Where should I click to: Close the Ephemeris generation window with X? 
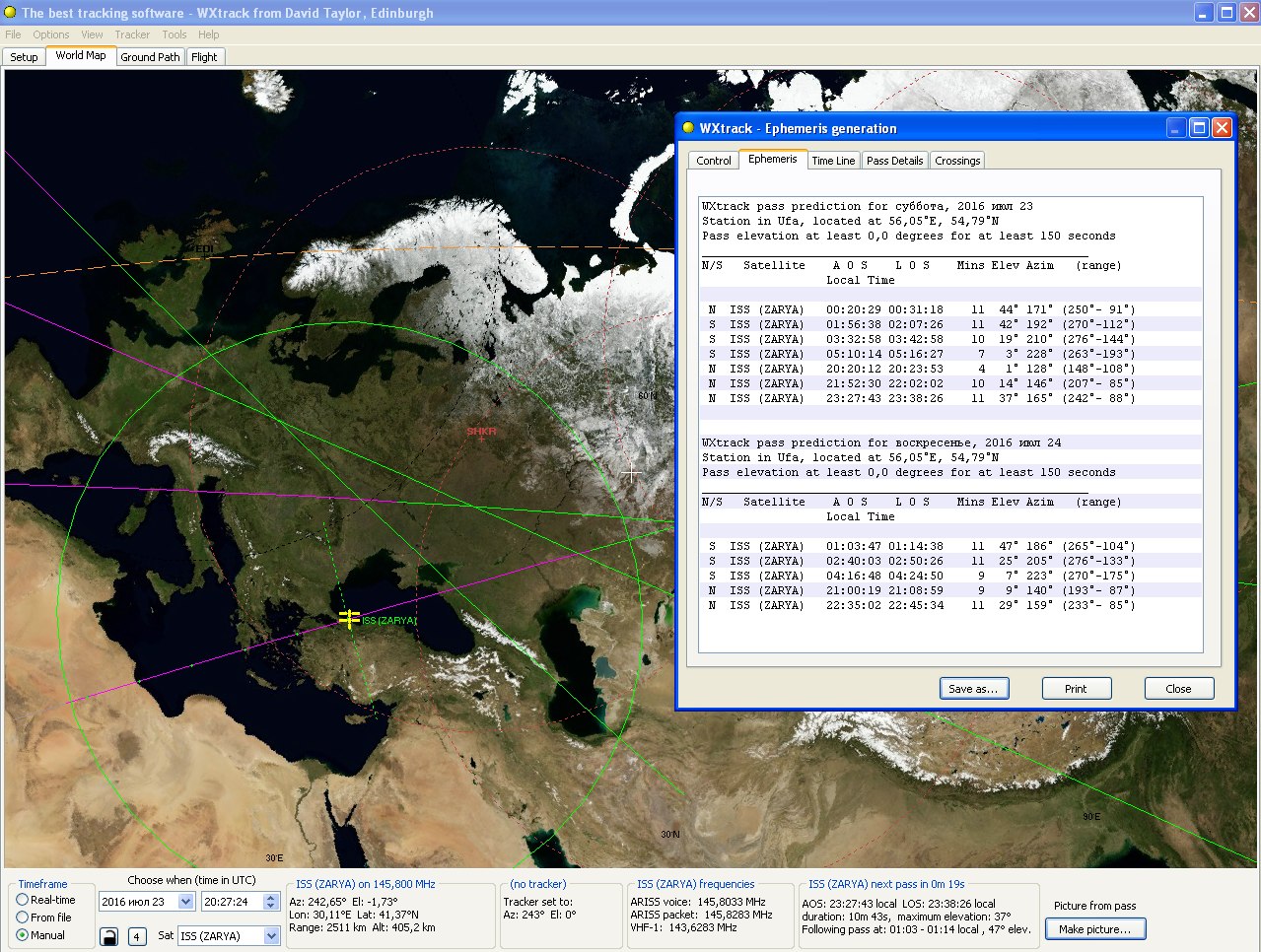pos(1222,128)
